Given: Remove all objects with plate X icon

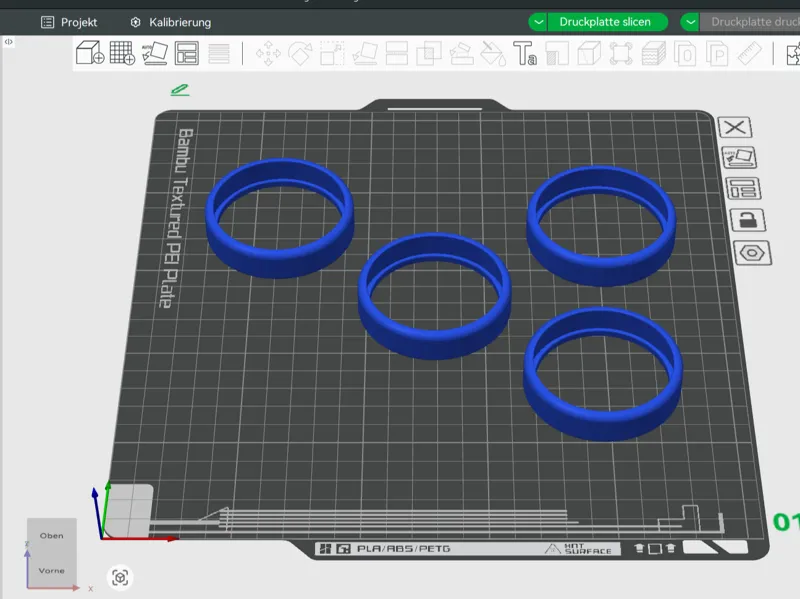Looking at the screenshot, I should [735, 127].
